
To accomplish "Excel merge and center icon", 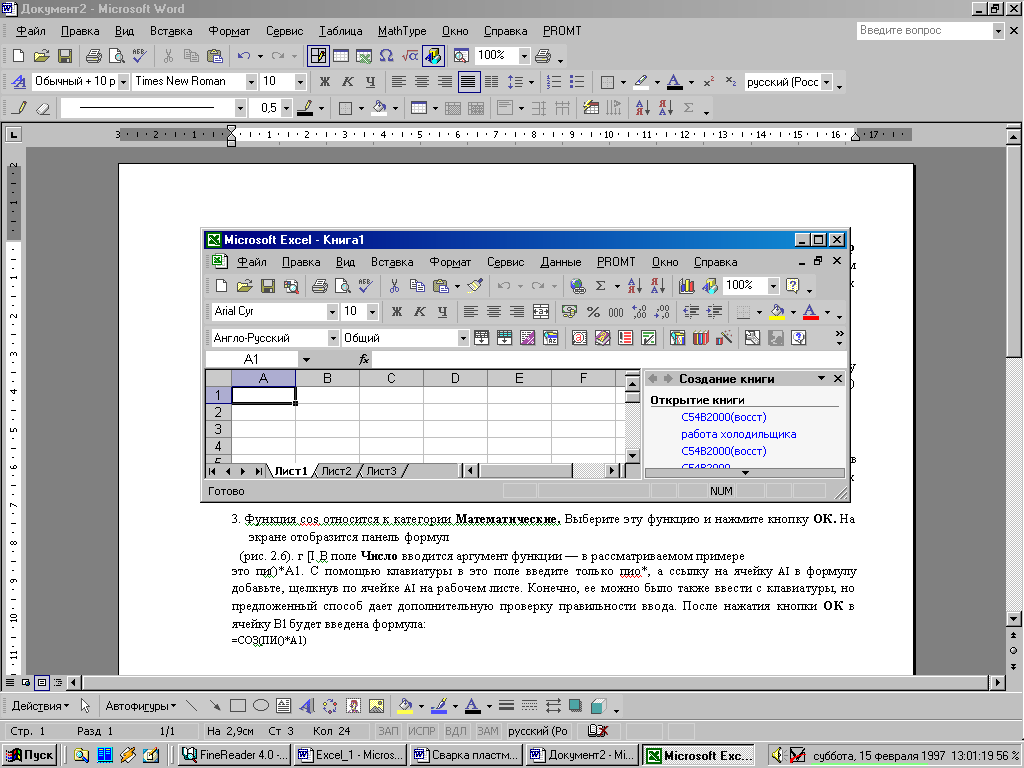I will tap(541, 312).
